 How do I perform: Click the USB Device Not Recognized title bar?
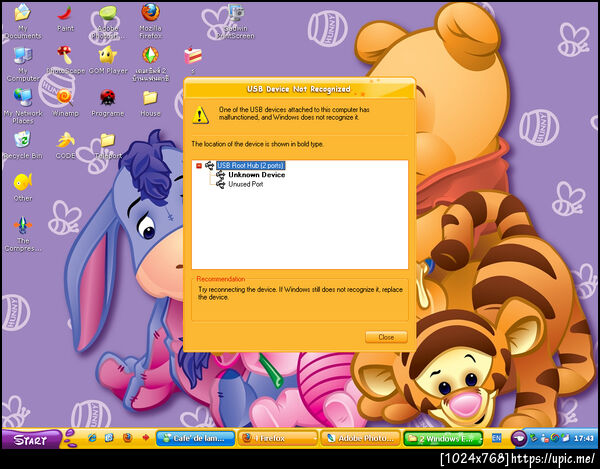(299, 89)
